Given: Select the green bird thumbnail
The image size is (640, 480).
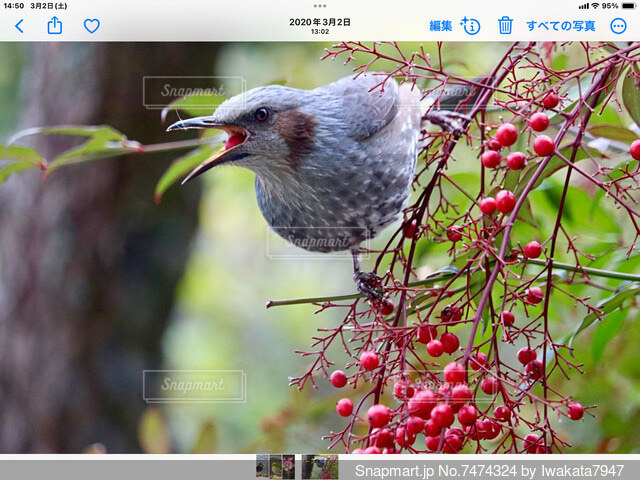Looking at the screenshot, I should tap(275, 467).
